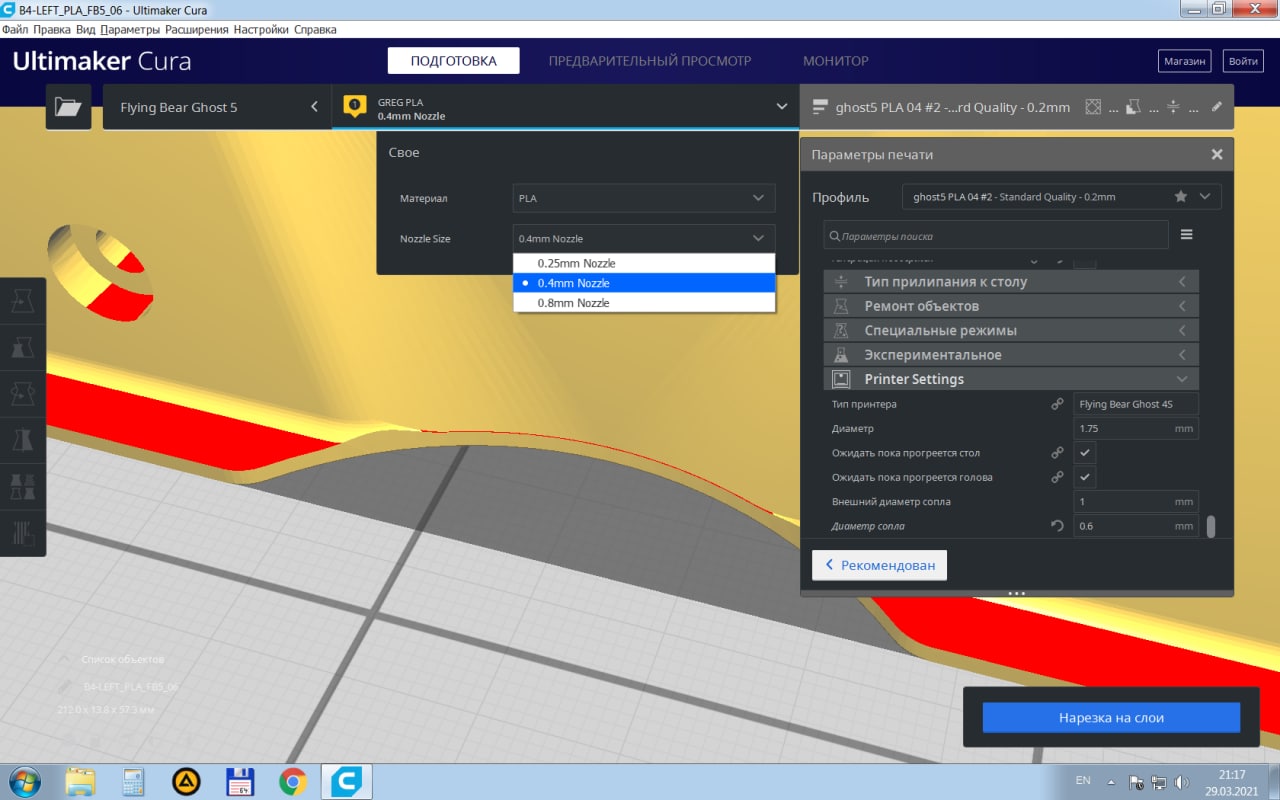Click the Параметры поиска search field
1280x800 pixels.
996,236
